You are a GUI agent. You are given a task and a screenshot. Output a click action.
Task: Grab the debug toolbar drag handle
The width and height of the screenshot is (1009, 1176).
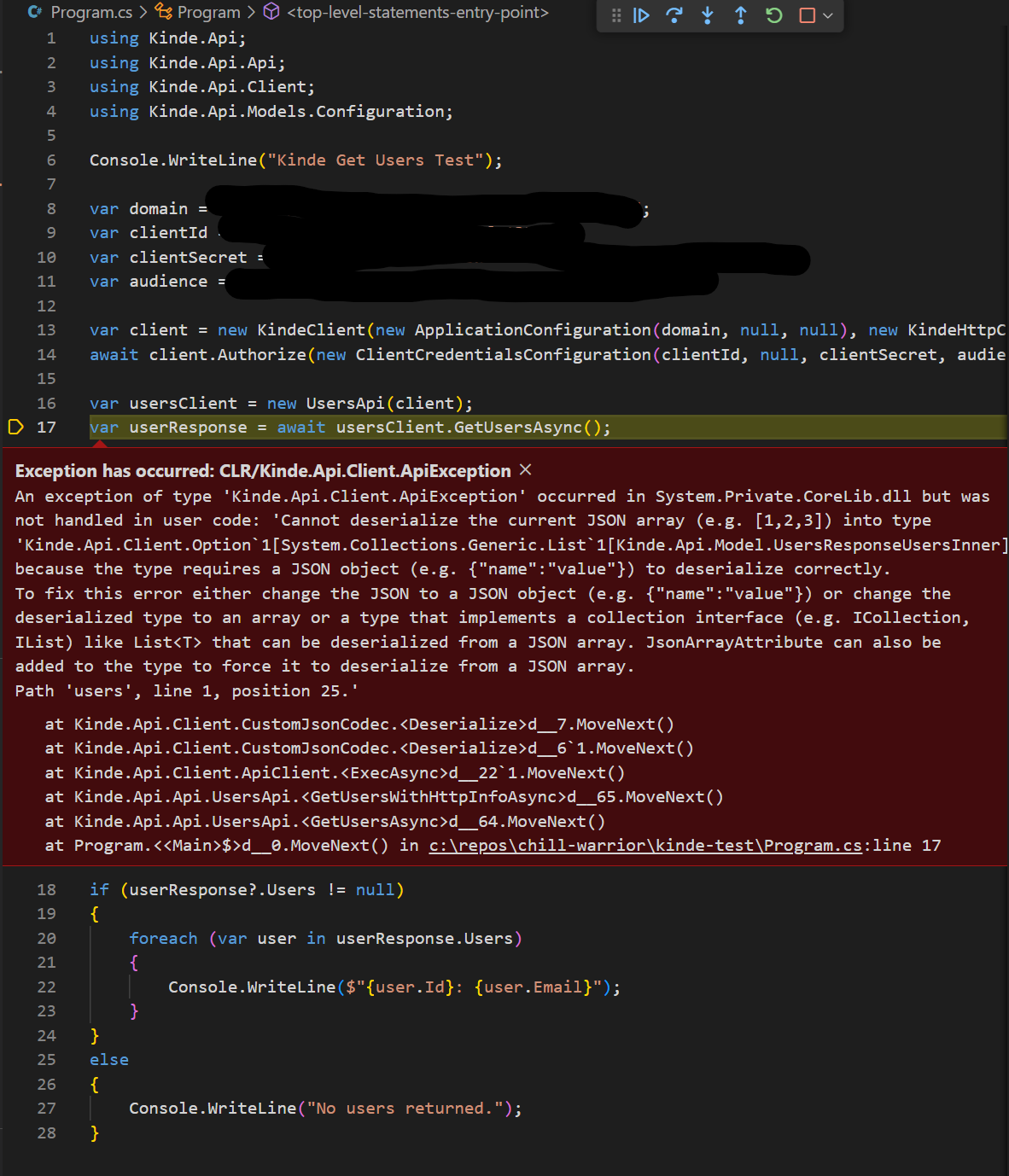[616, 15]
